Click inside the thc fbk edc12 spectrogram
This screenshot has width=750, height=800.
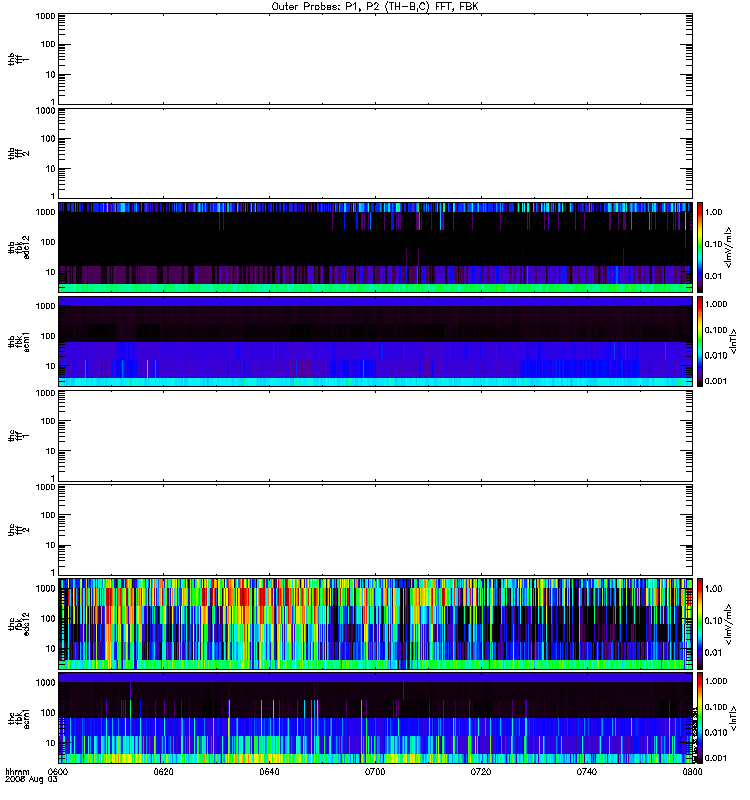pos(375,624)
